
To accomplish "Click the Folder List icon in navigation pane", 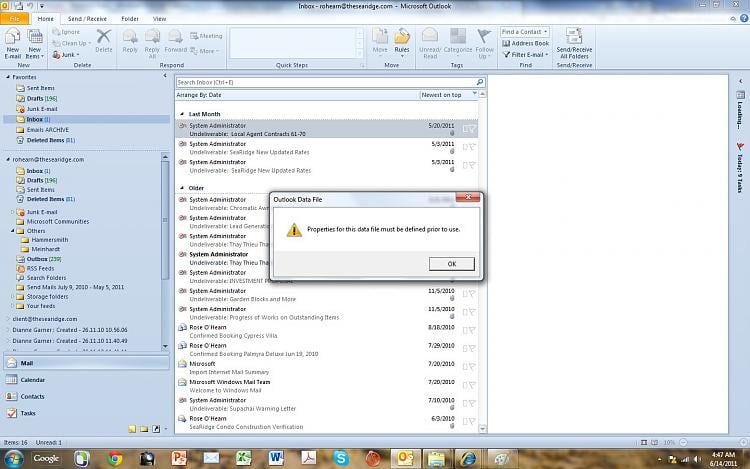I will 144,429.
